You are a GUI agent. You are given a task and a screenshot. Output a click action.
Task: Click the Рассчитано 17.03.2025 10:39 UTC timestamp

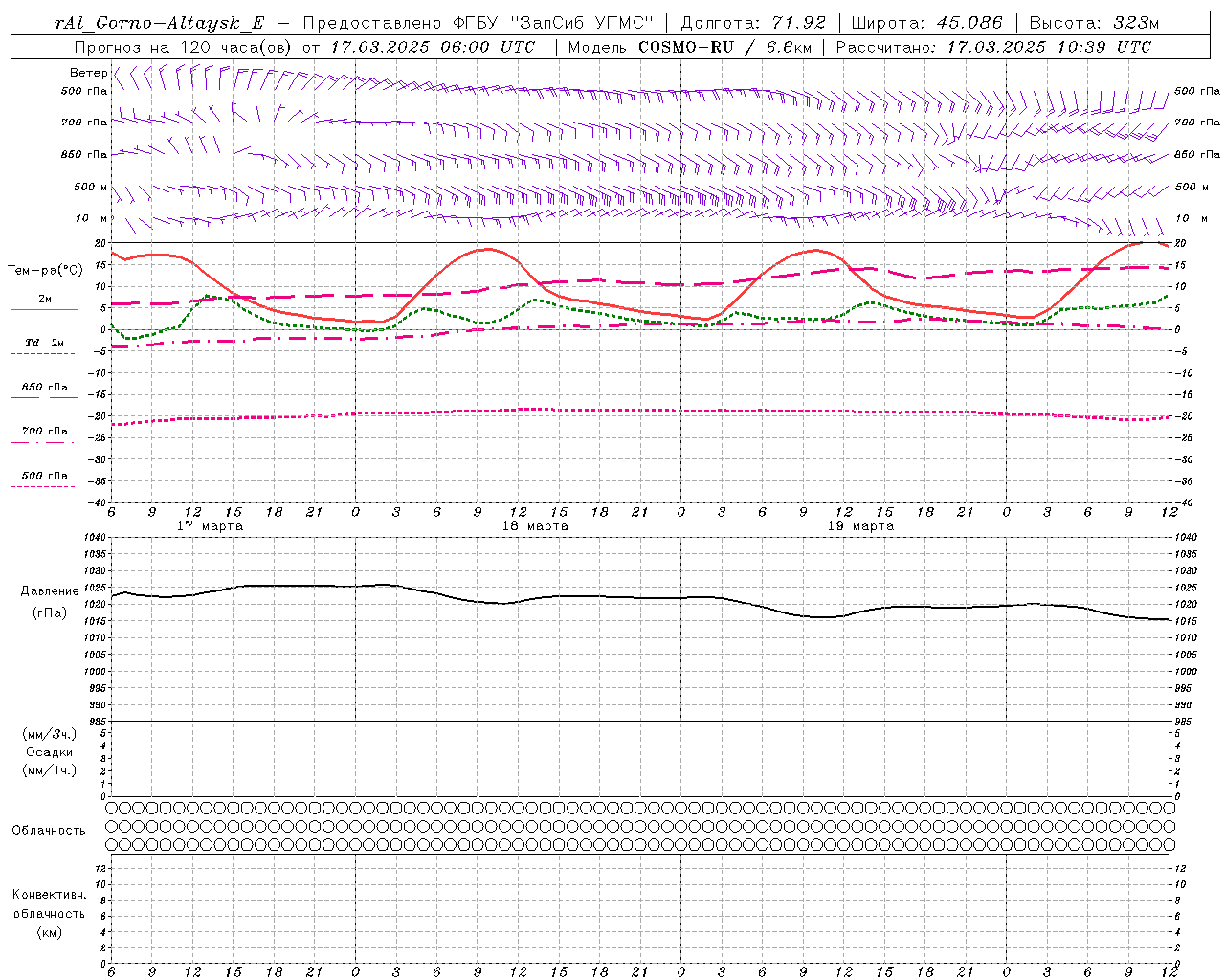[x=993, y=47]
